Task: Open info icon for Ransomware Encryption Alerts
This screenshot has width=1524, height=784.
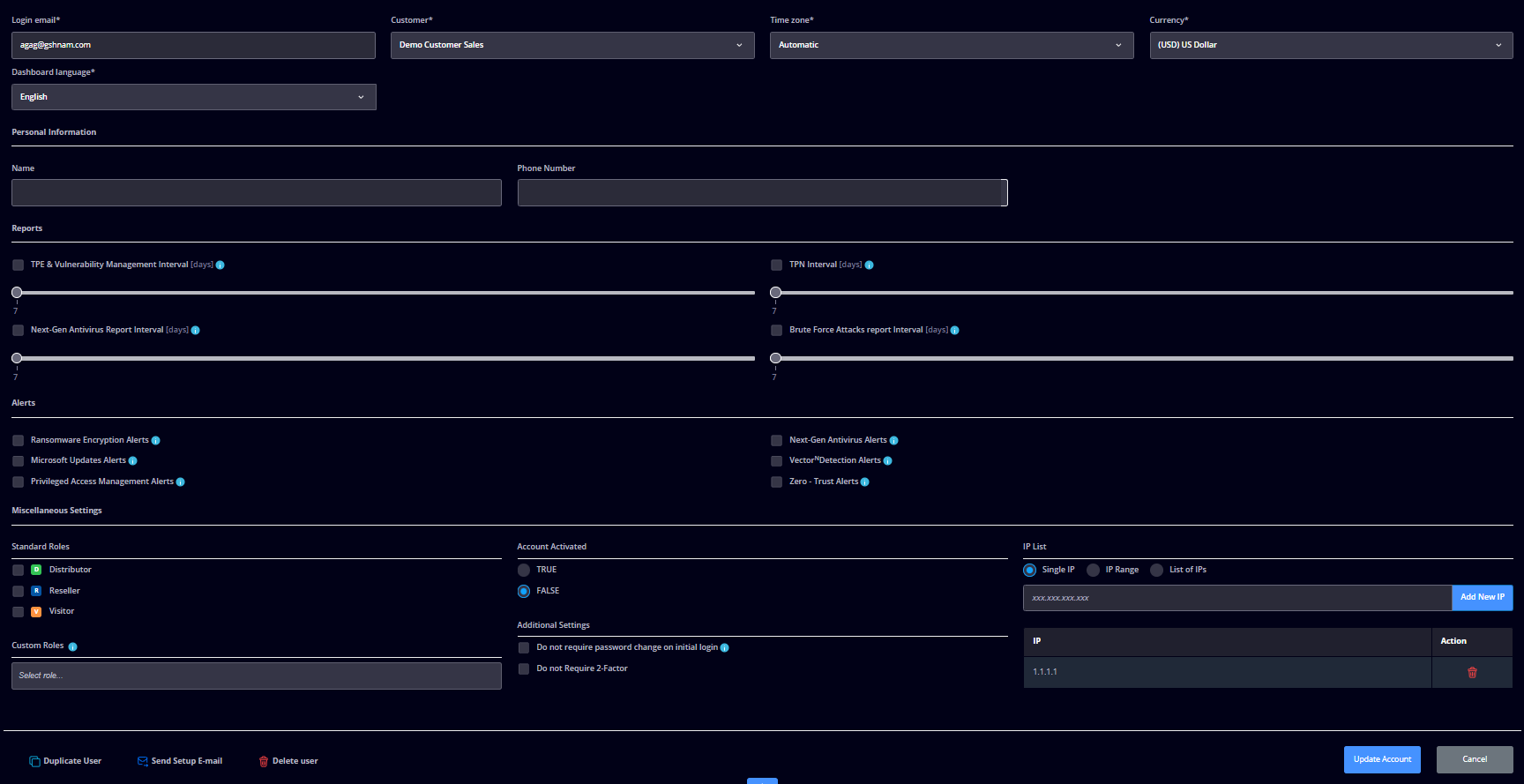Action: pos(156,440)
